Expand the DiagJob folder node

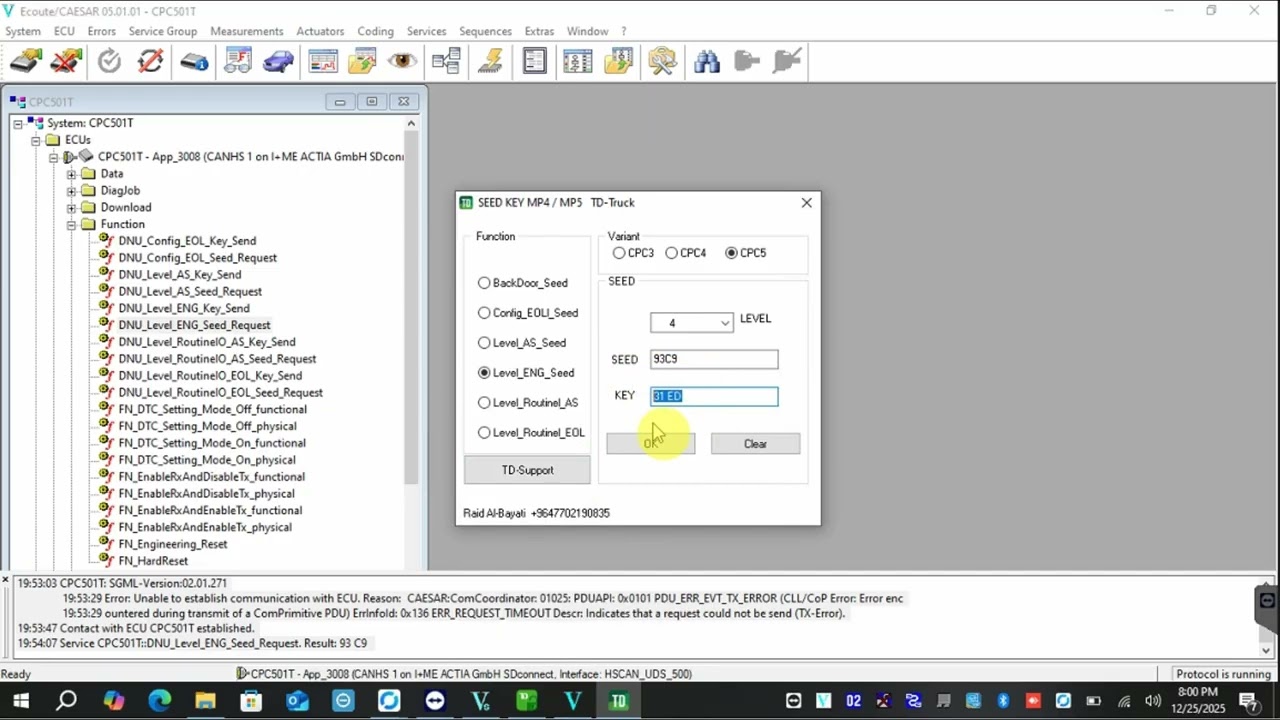coord(72,191)
